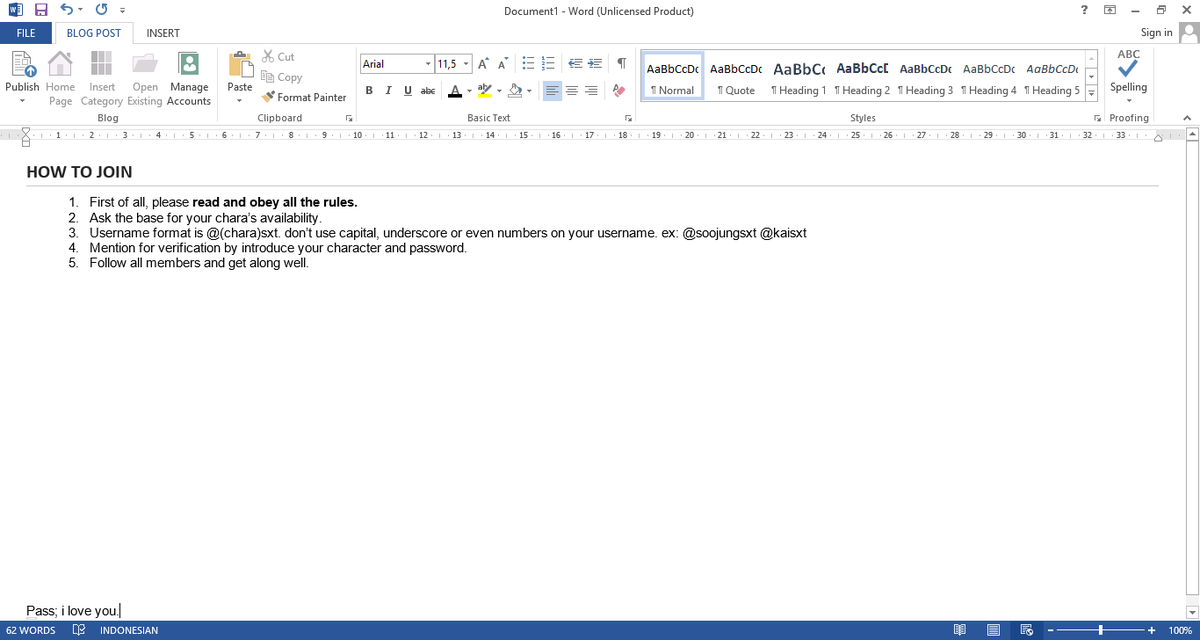Toggle underline formatting
Viewport: 1200px width, 640px height.
tap(407, 90)
